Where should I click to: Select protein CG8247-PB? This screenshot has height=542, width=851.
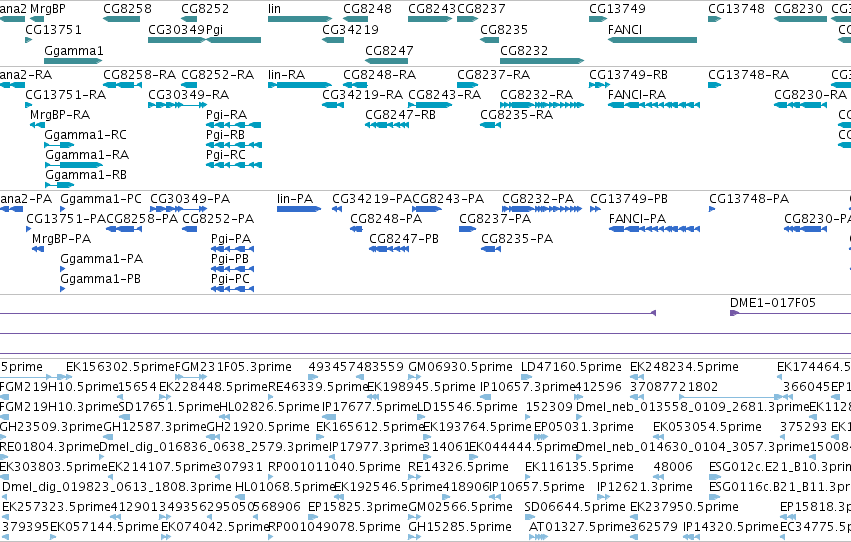tap(389, 250)
